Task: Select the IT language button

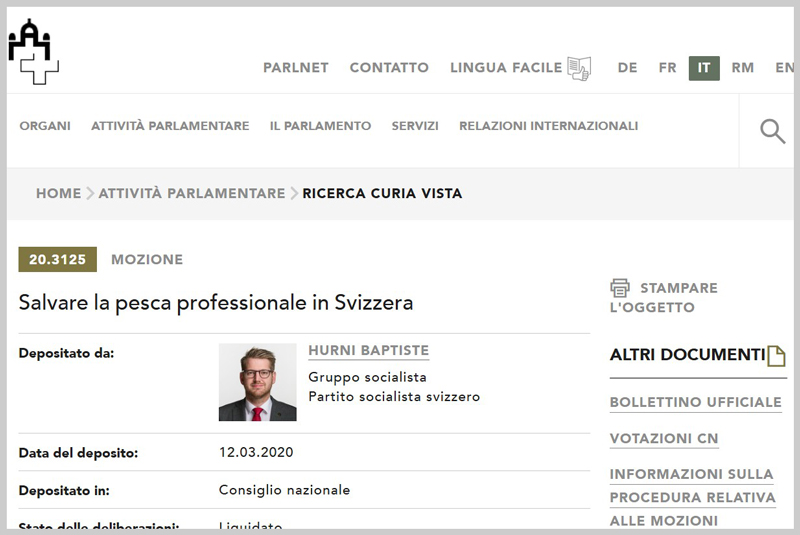Action: click(x=704, y=68)
